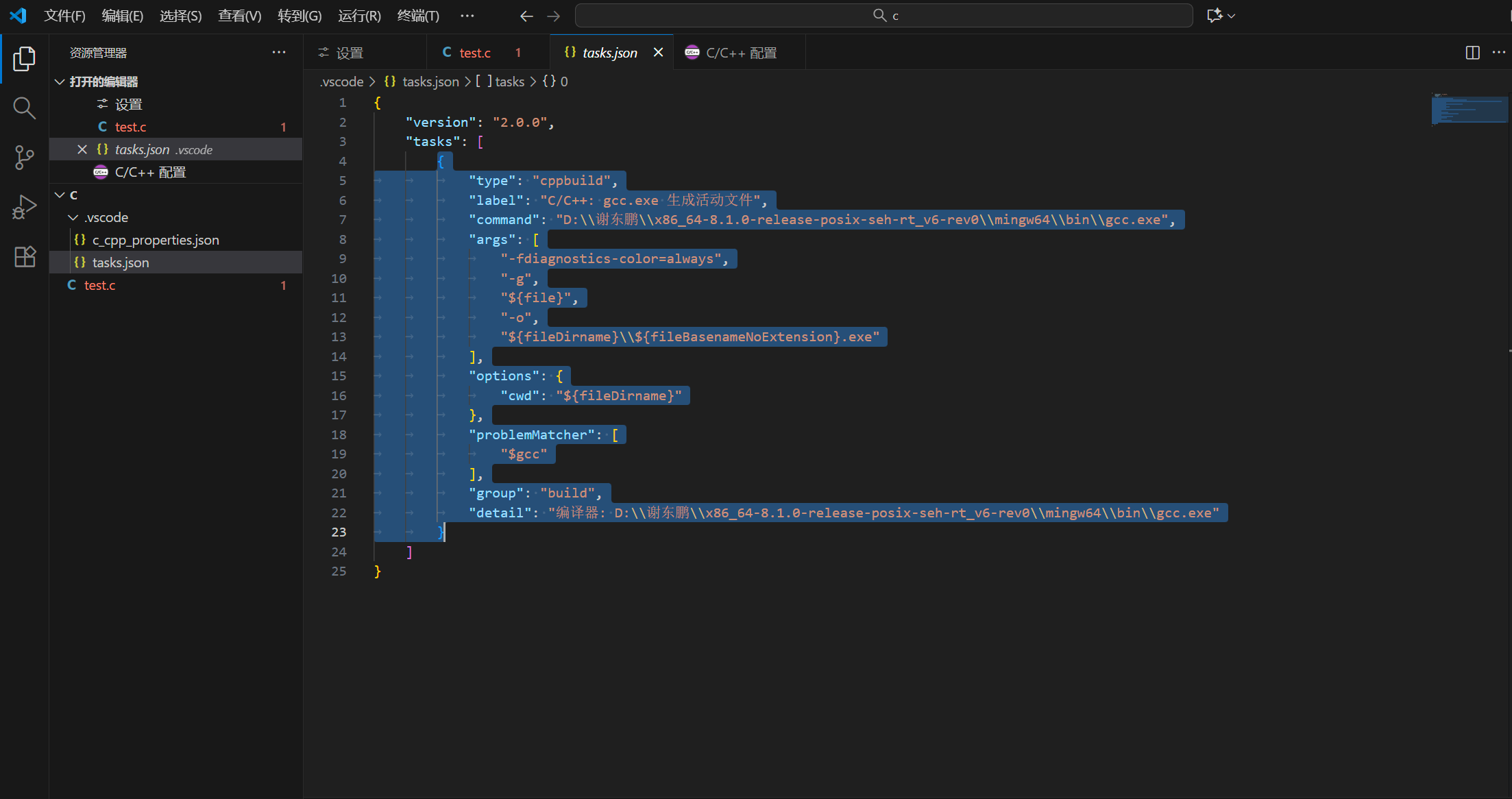Close the tasks.json editor tab
Viewport: 1512px width, 799px height.
click(658, 53)
